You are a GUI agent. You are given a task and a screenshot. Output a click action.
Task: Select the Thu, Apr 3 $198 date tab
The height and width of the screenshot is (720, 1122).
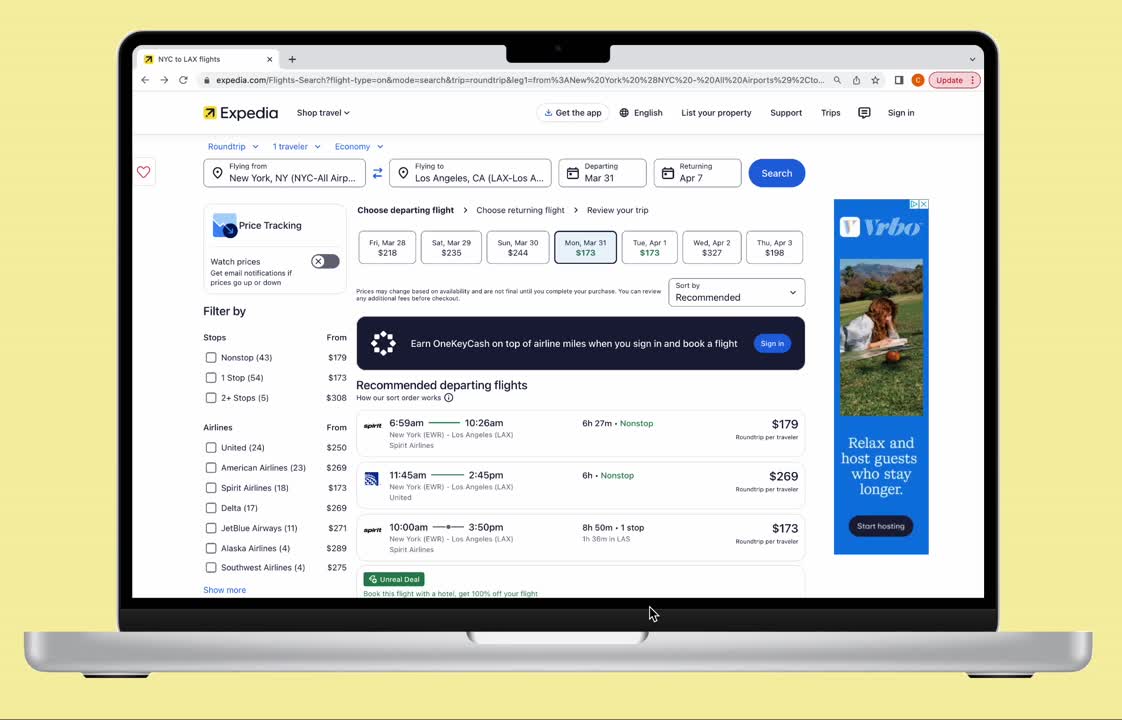(x=774, y=248)
